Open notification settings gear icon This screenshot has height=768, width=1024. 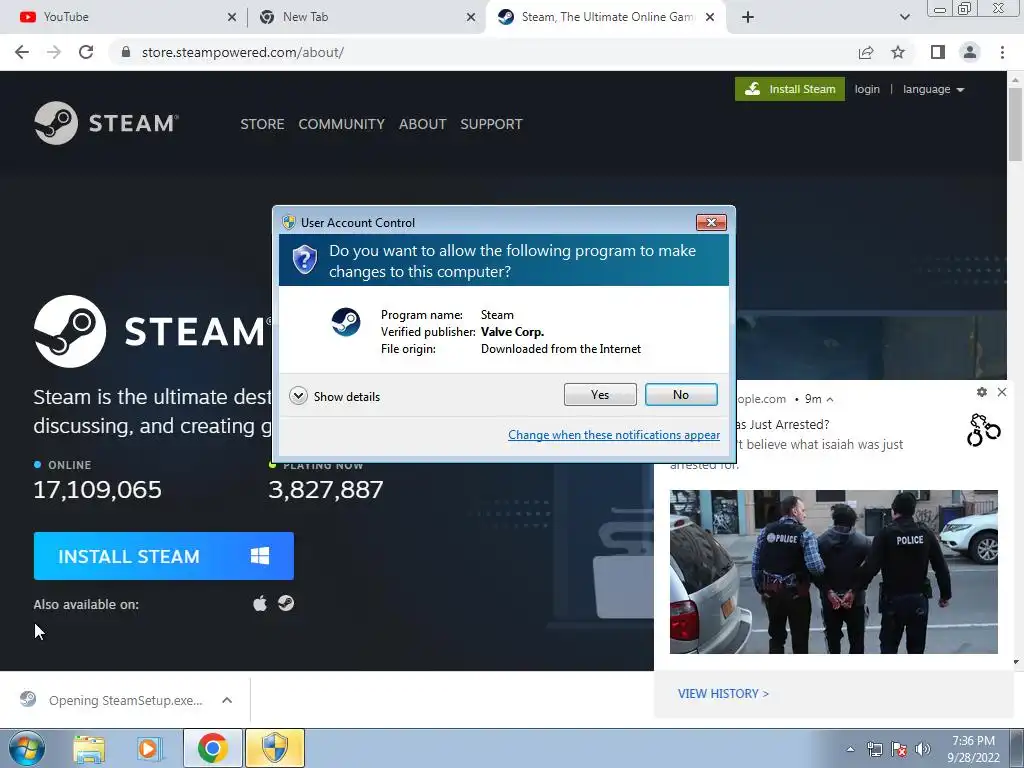[x=982, y=392]
